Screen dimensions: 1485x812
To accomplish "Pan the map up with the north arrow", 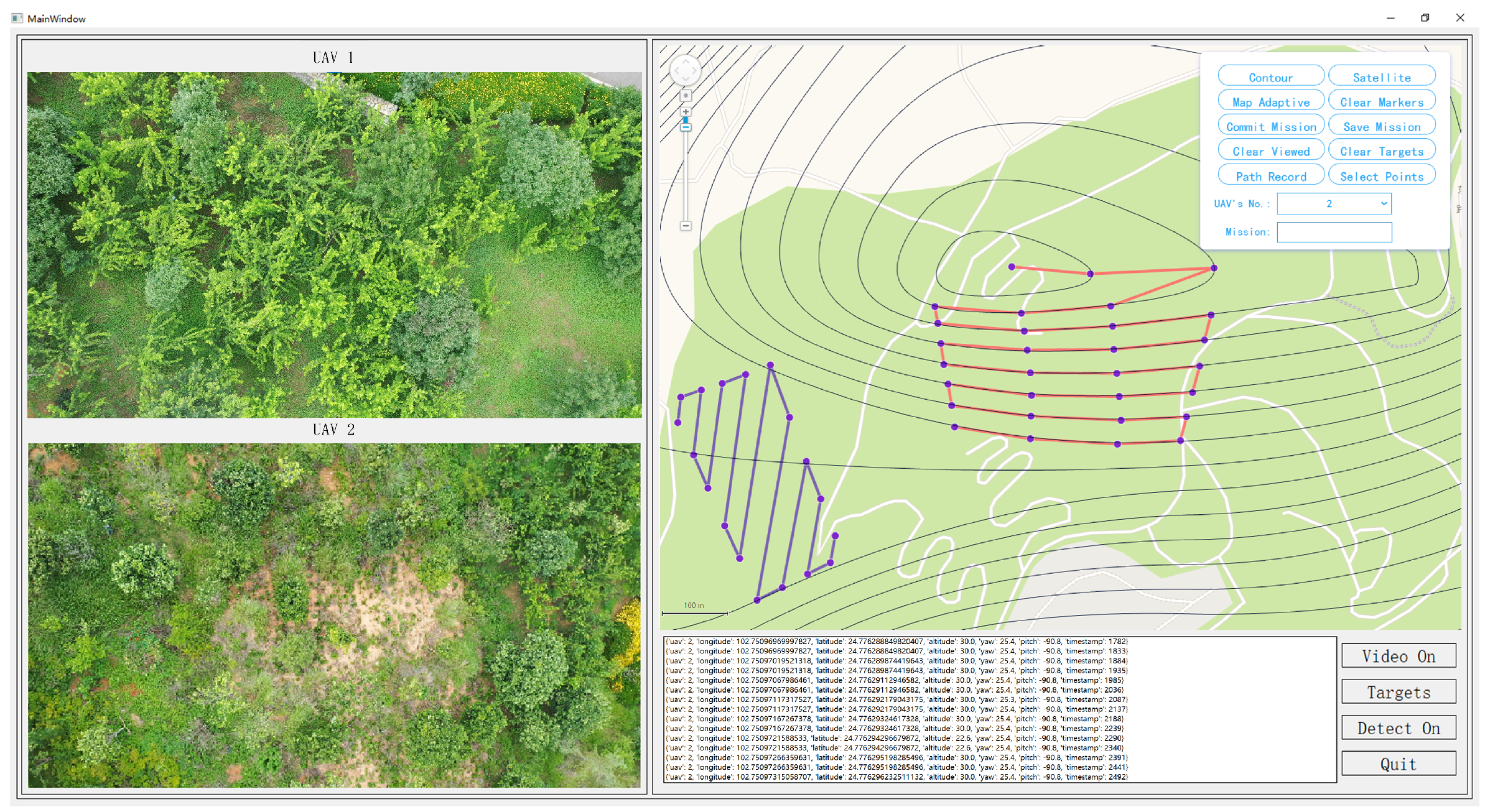I will click(x=686, y=60).
